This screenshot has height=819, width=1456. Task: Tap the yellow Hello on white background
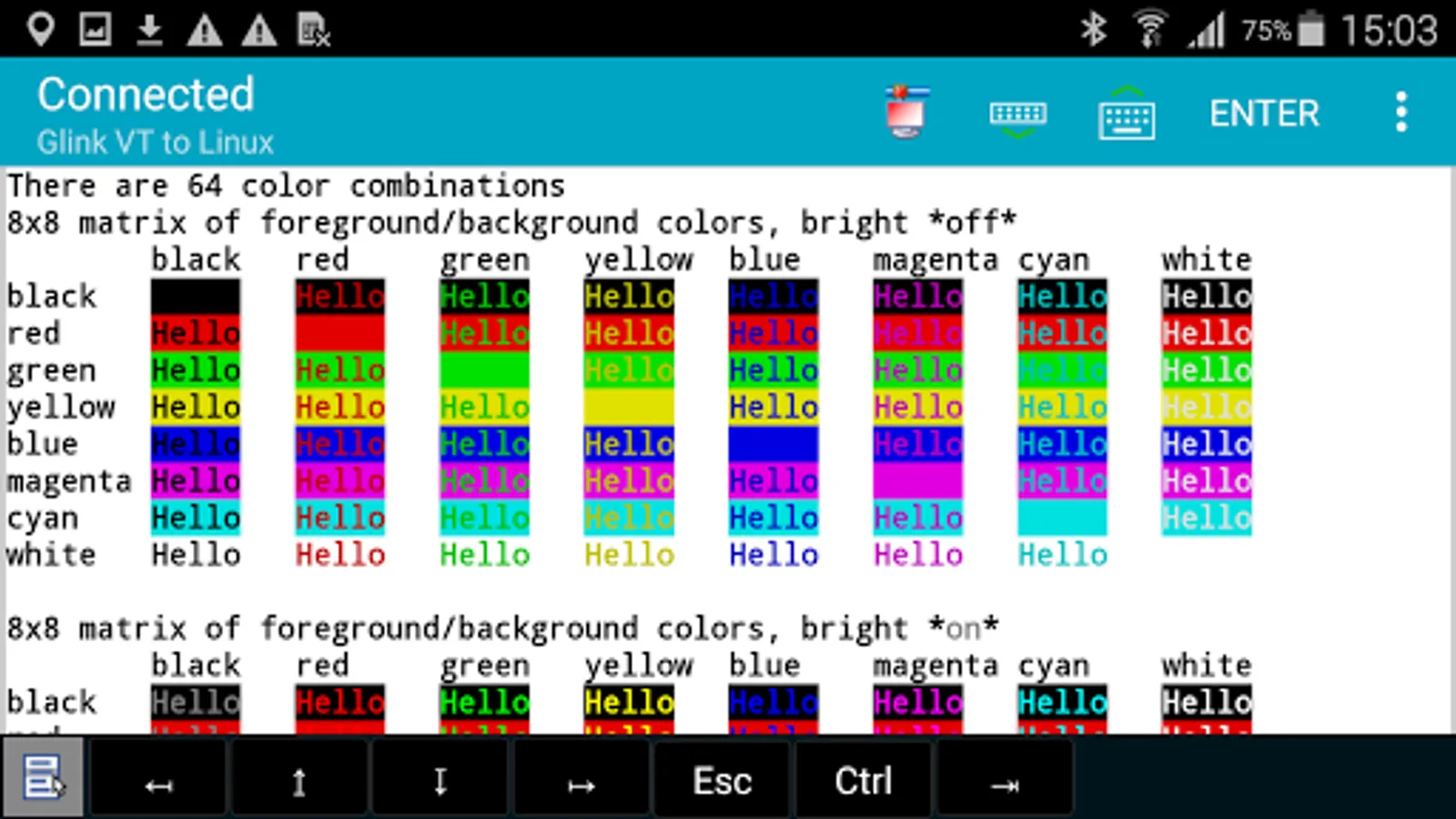629,554
